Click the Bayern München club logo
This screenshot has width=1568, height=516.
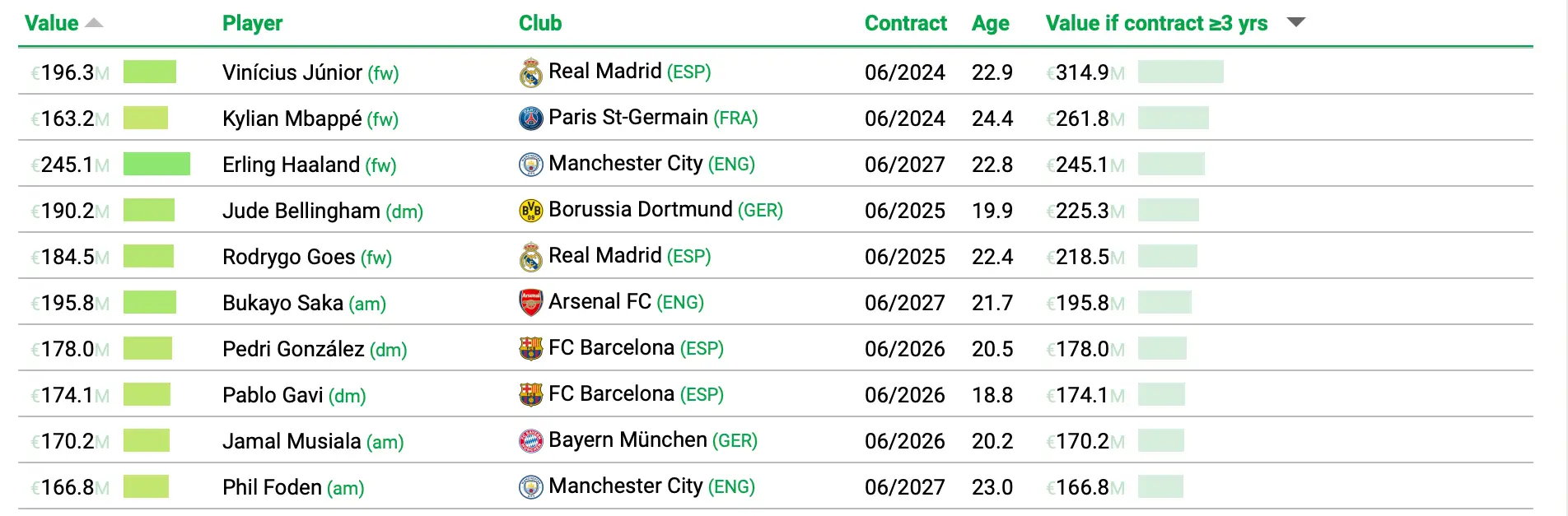click(531, 441)
